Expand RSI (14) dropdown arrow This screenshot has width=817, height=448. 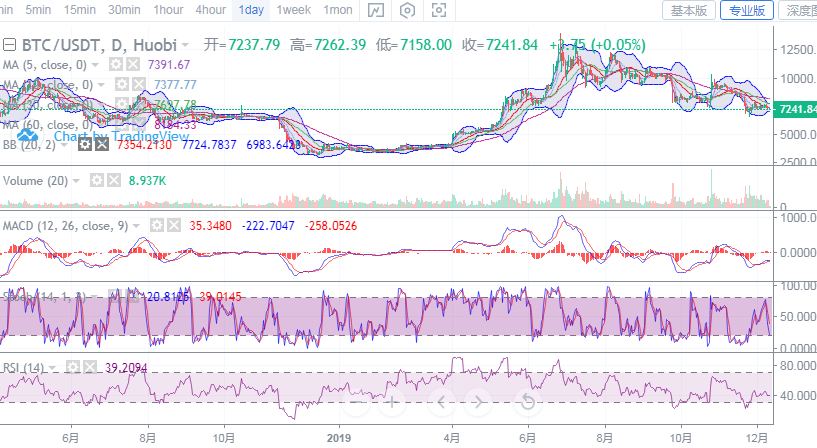[53, 368]
